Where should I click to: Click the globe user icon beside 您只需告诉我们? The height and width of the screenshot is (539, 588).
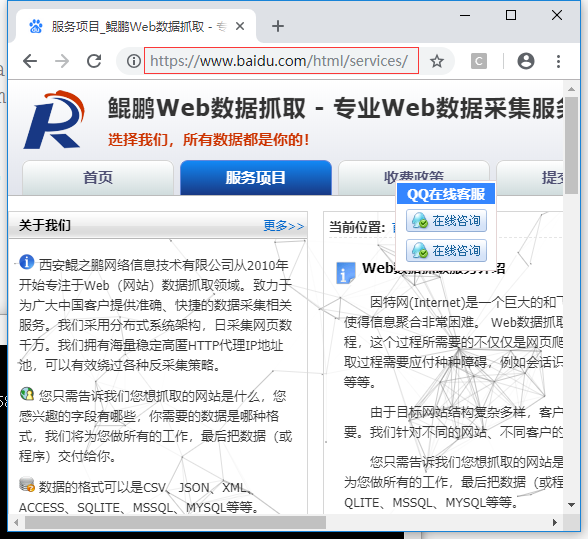pos(27,393)
